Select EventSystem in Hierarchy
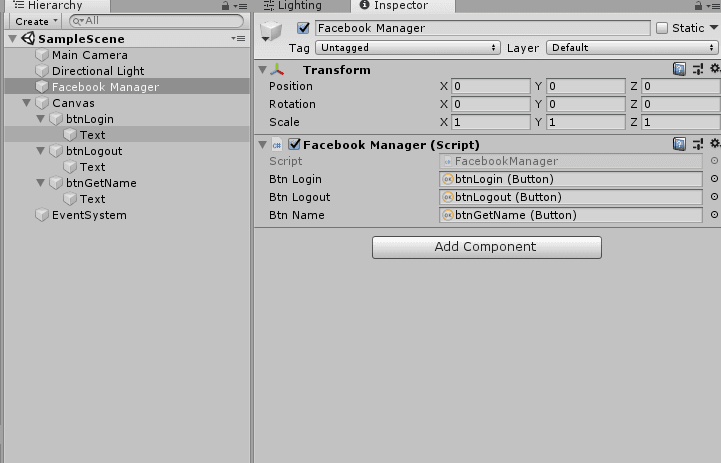This screenshot has height=463, width=721. pos(127,215)
